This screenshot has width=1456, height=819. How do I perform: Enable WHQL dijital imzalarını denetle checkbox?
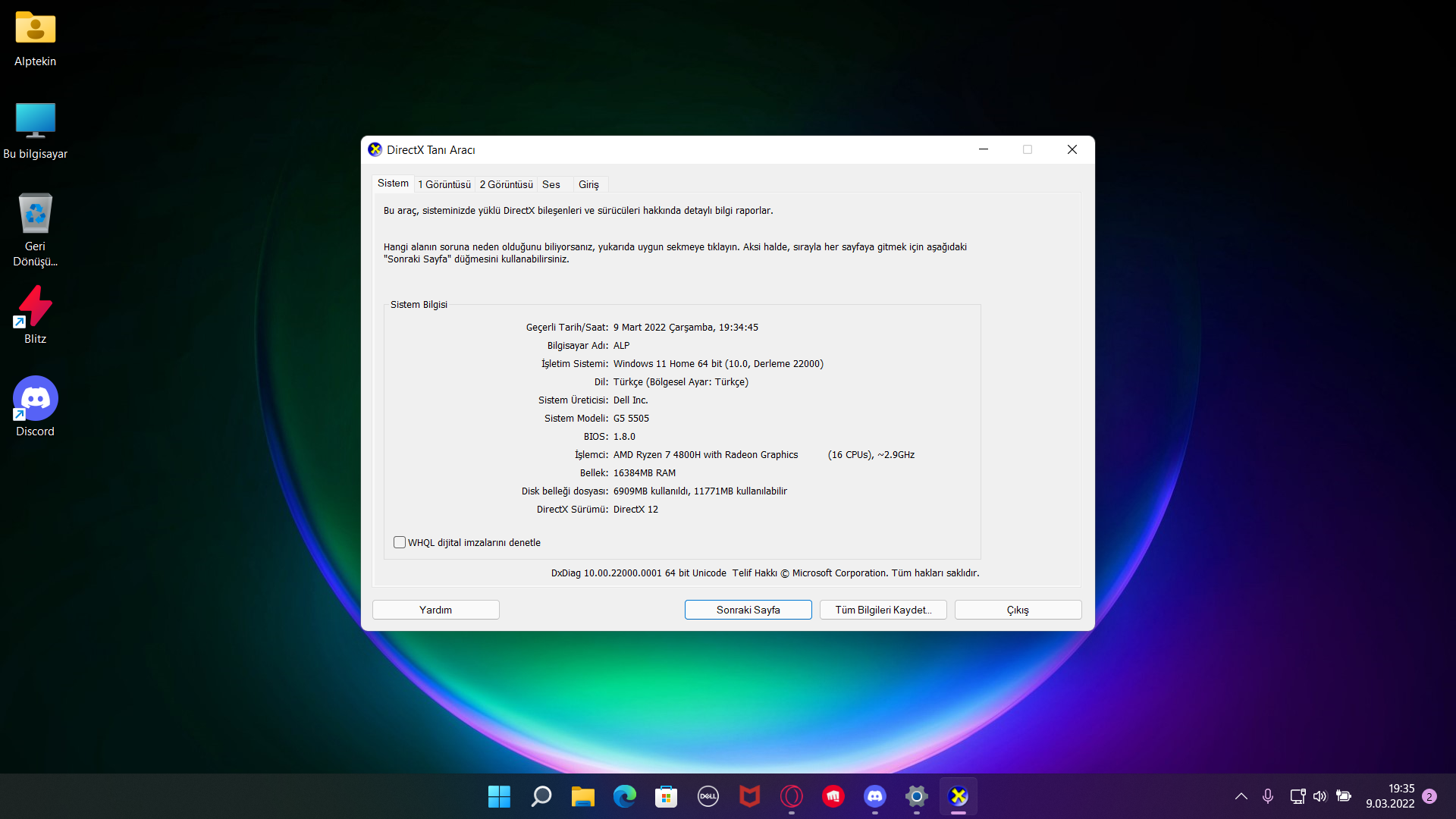tap(400, 542)
